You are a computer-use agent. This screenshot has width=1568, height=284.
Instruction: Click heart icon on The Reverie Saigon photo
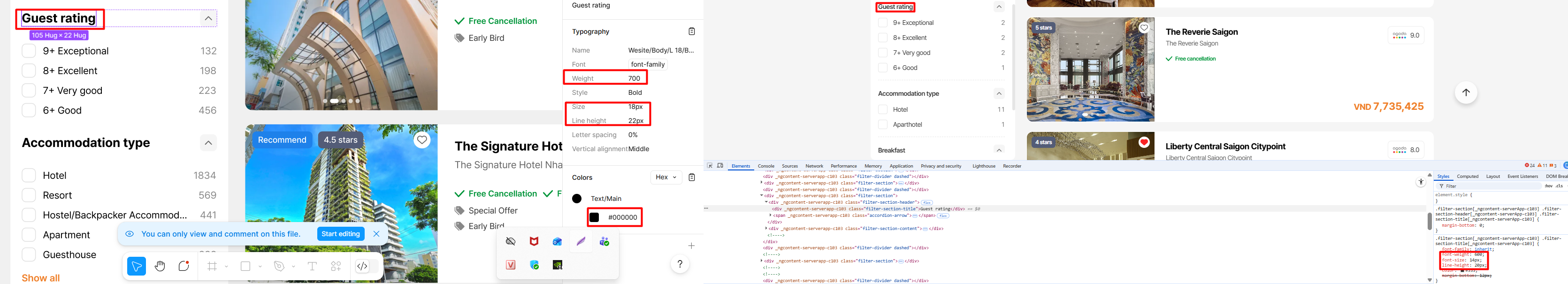(x=1144, y=27)
